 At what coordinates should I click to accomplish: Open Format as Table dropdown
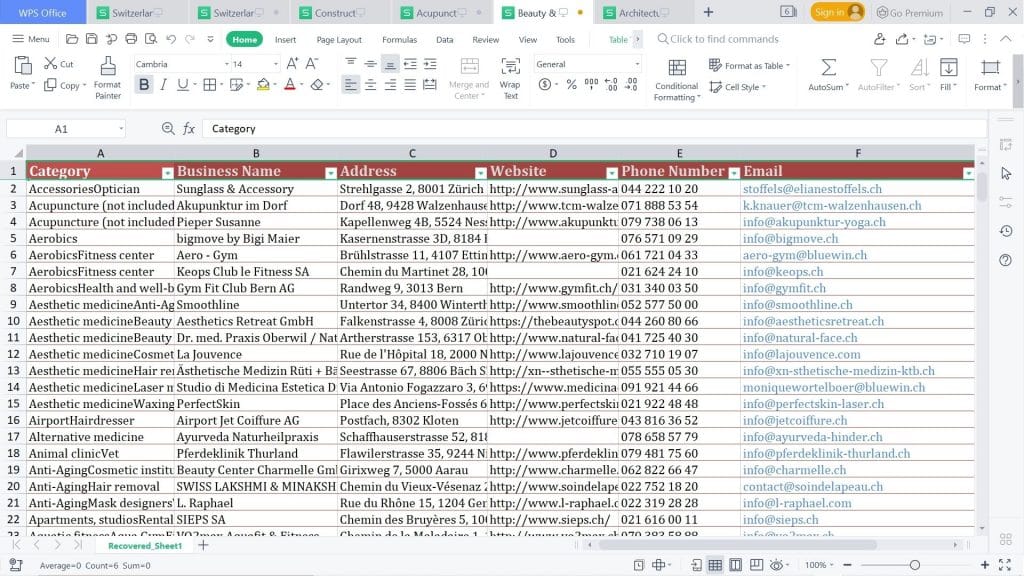tap(749, 65)
